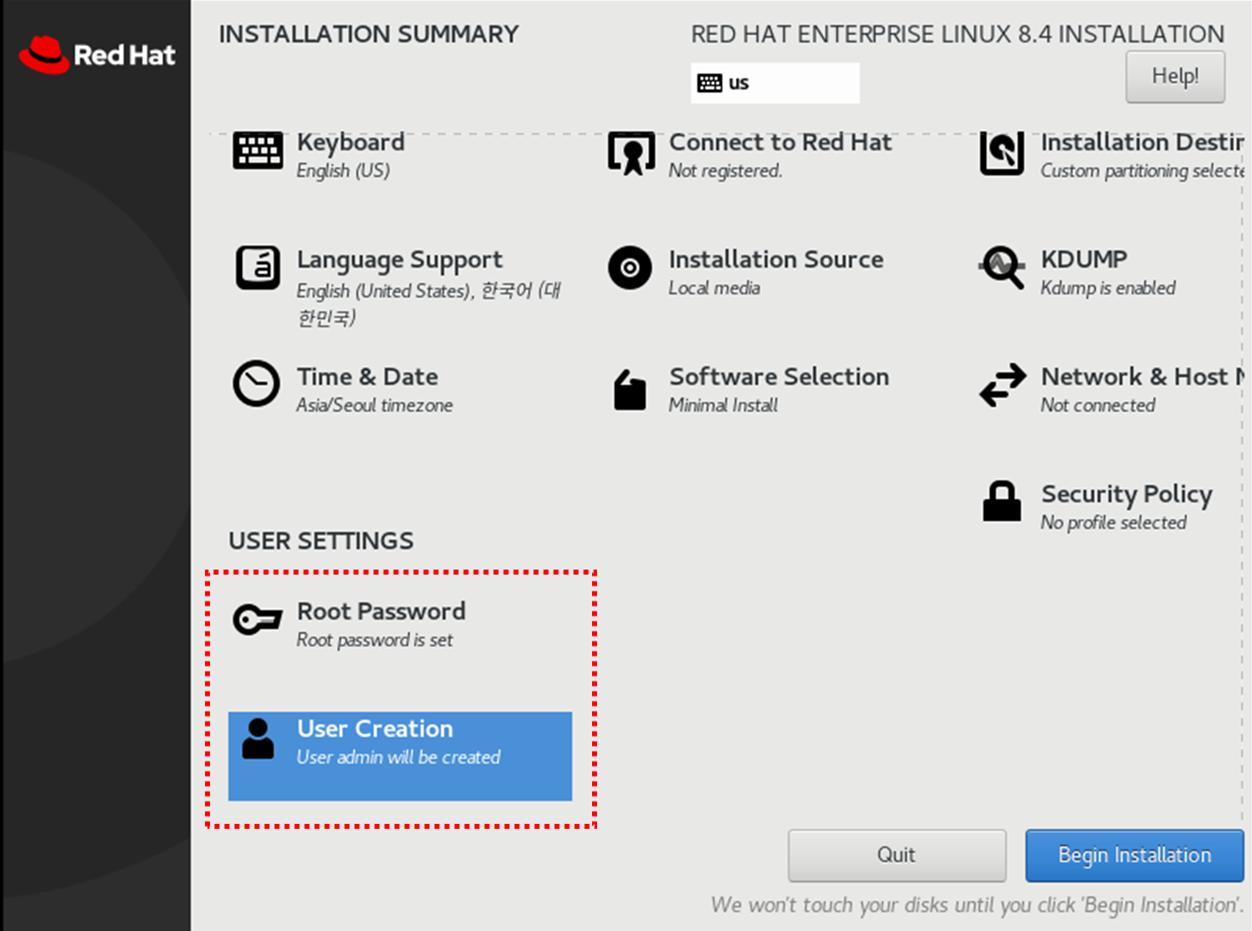The width and height of the screenshot is (1252, 931).
Task: Open the Keyboard layout settings icon
Action: tap(257, 151)
